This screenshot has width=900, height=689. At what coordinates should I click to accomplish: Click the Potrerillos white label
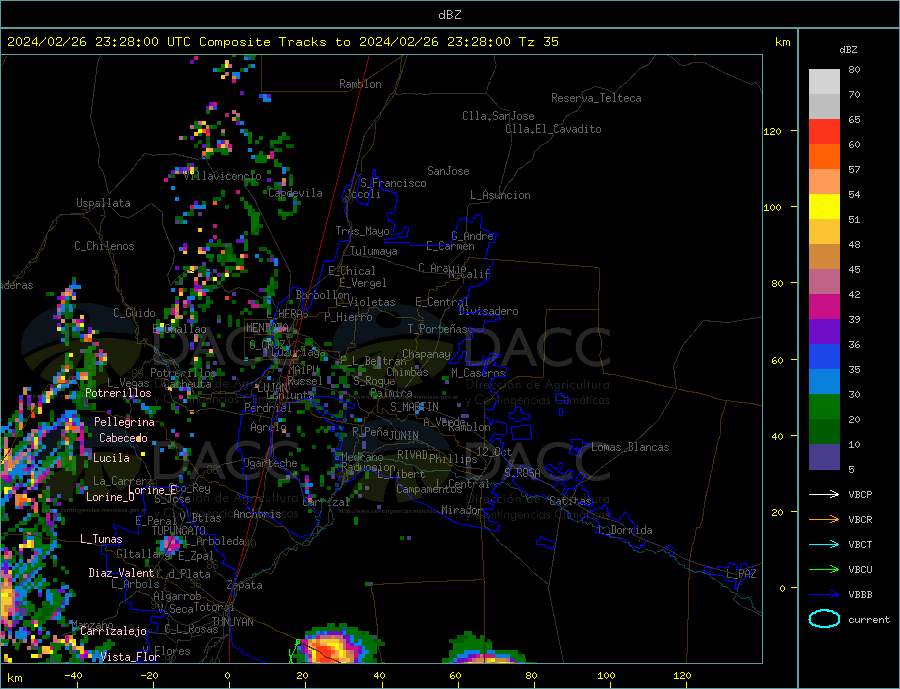[118, 393]
